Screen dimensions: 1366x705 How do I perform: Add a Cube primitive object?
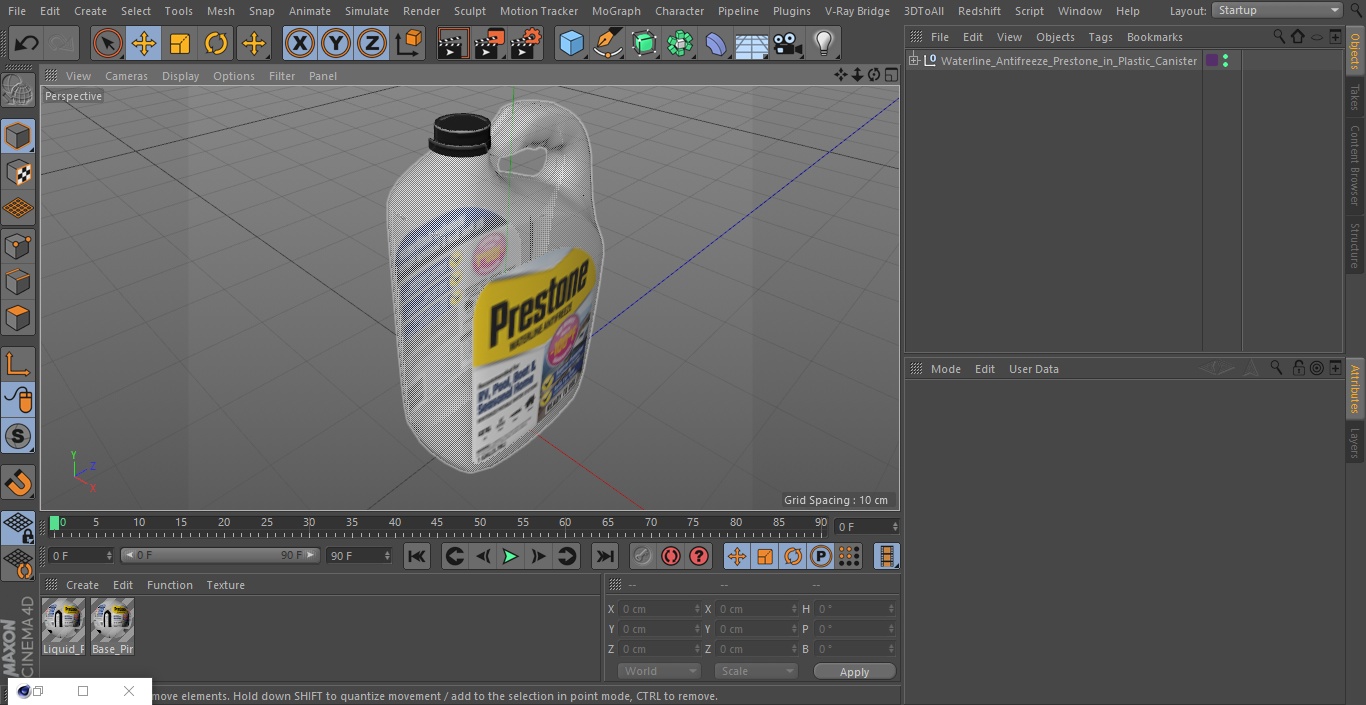click(x=571, y=43)
